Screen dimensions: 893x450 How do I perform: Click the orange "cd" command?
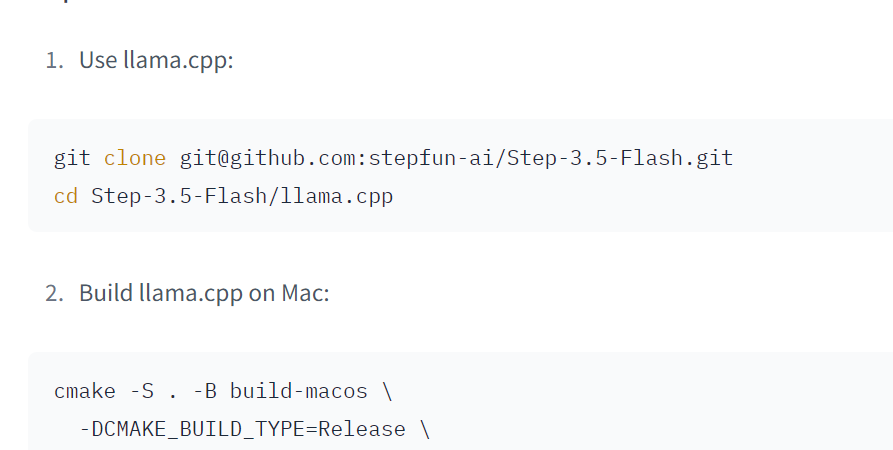point(65,196)
